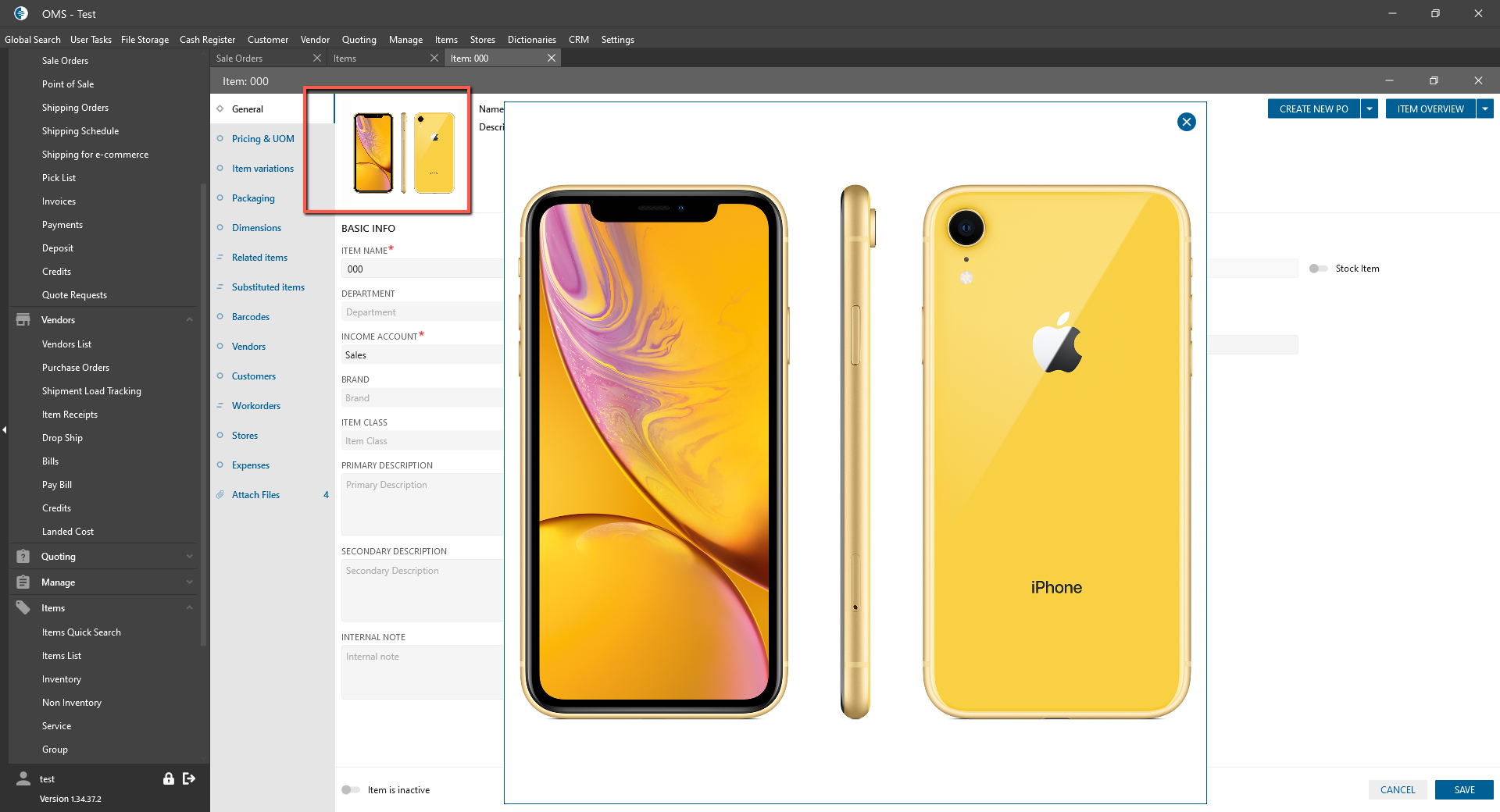Click the CREATE NEW PO button
This screenshot has height=812, width=1500.
[x=1313, y=109]
